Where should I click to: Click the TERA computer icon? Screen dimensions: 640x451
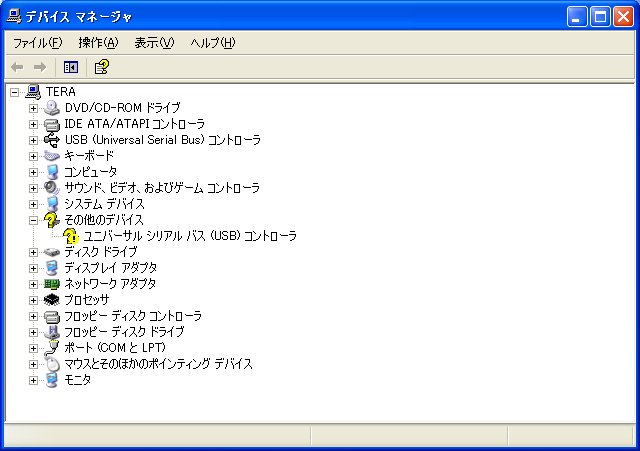click(x=33, y=92)
